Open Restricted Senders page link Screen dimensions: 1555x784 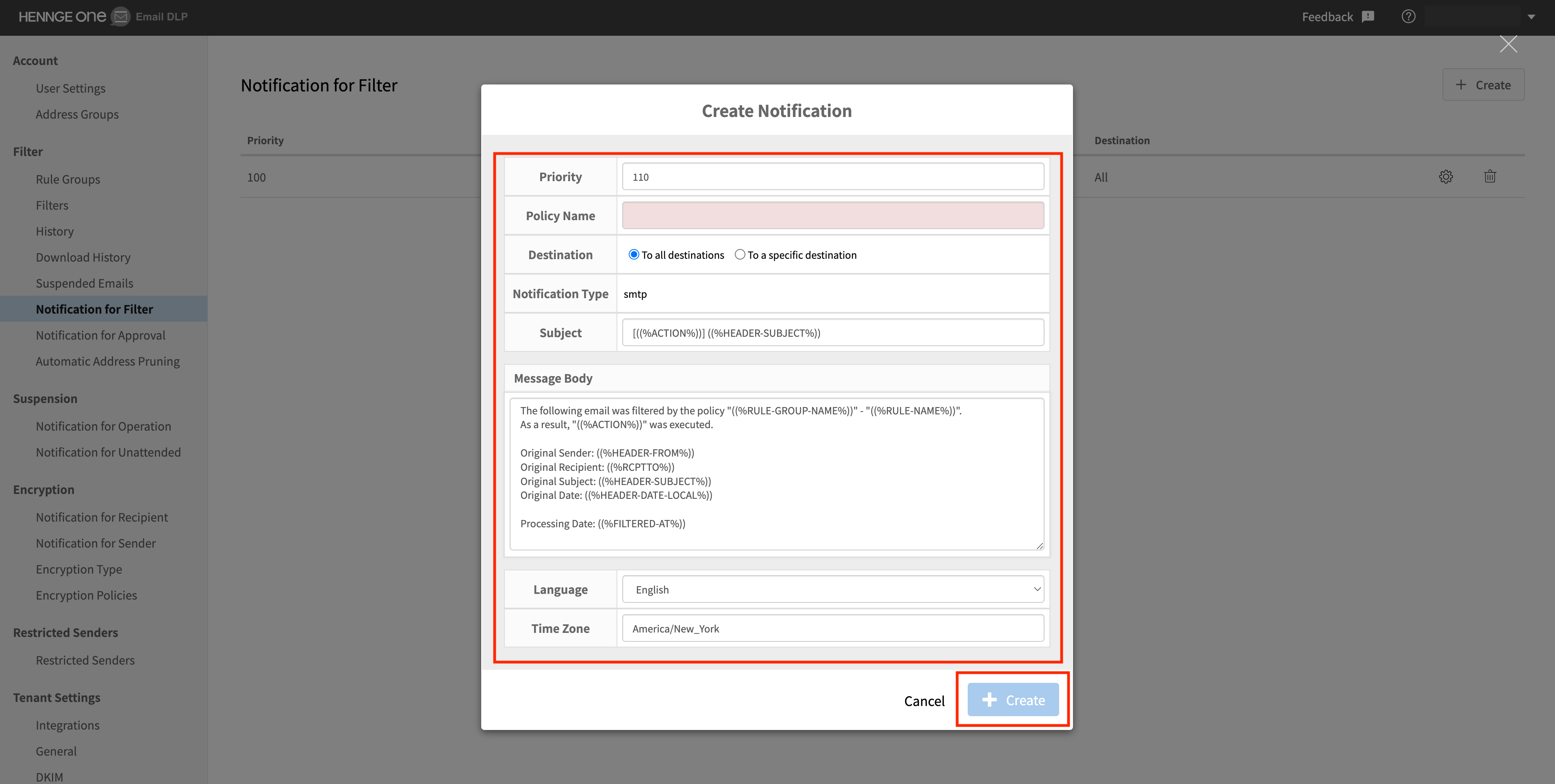point(85,660)
